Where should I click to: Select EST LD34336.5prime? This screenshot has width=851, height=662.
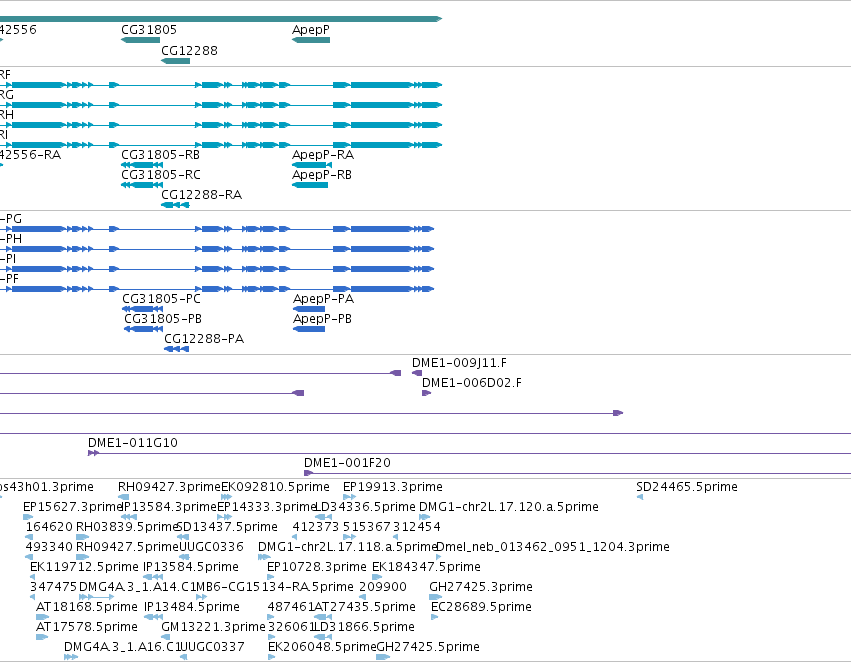(365, 507)
